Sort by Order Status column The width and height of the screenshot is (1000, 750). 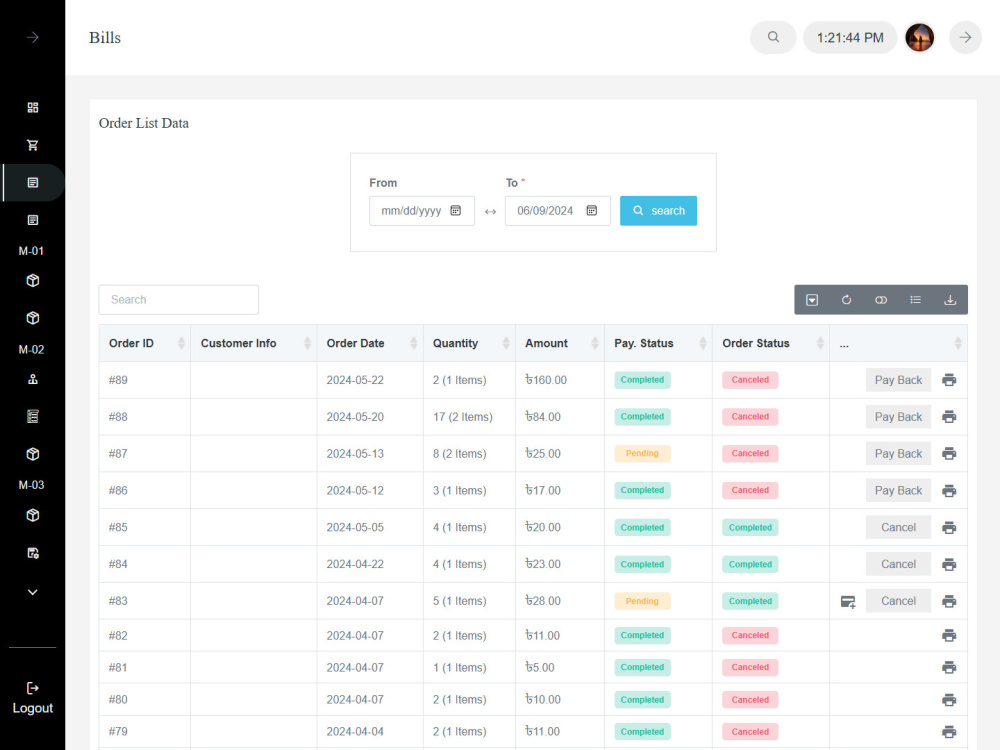click(x=771, y=343)
